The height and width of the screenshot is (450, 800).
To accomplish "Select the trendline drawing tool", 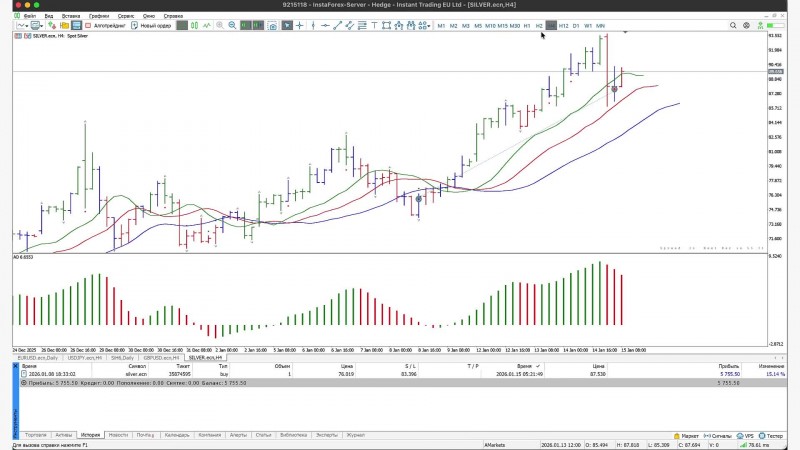I will click(x=337, y=26).
